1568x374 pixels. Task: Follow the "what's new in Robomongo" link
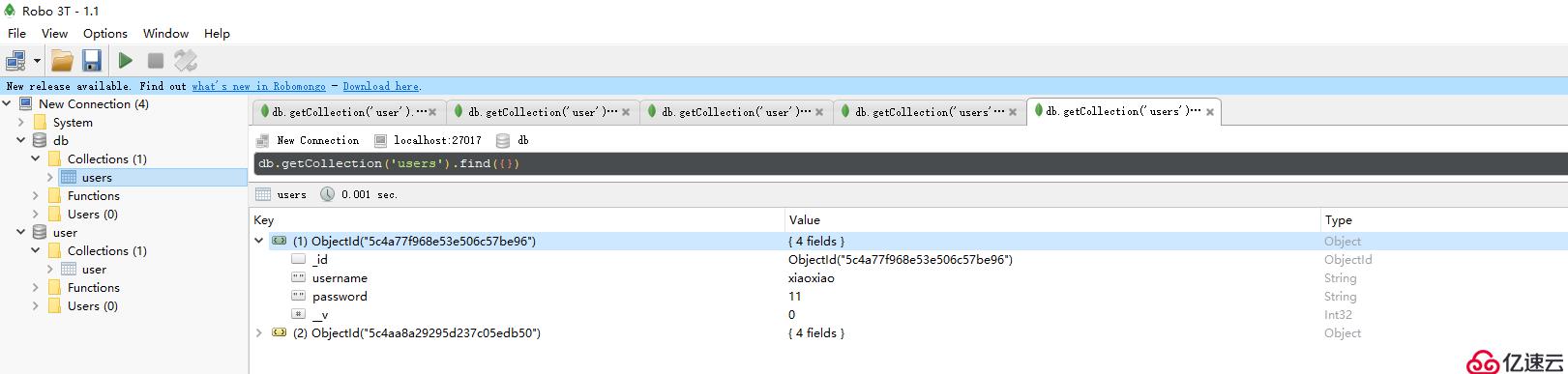click(258, 86)
